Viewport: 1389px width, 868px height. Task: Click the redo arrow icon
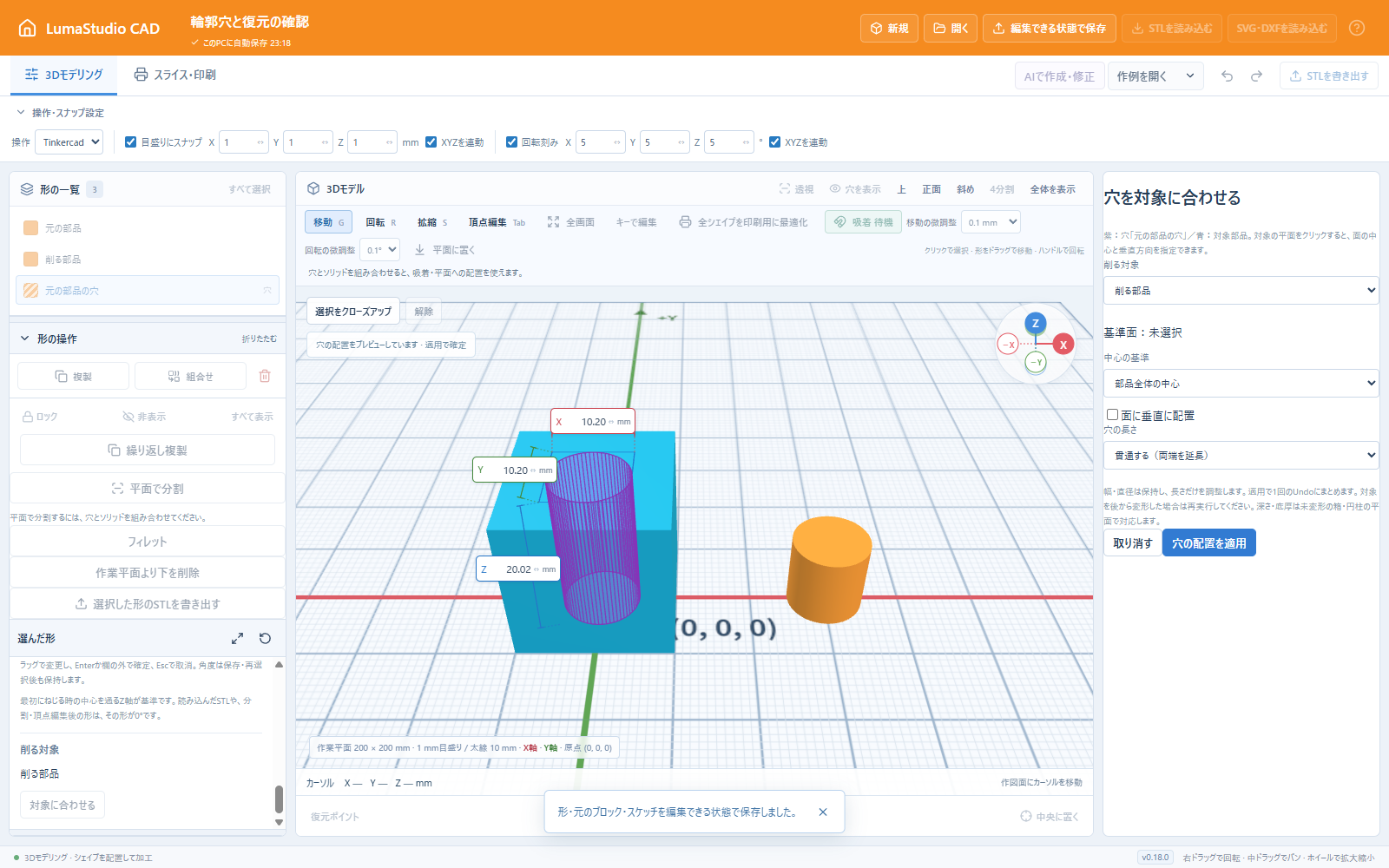pos(1256,76)
